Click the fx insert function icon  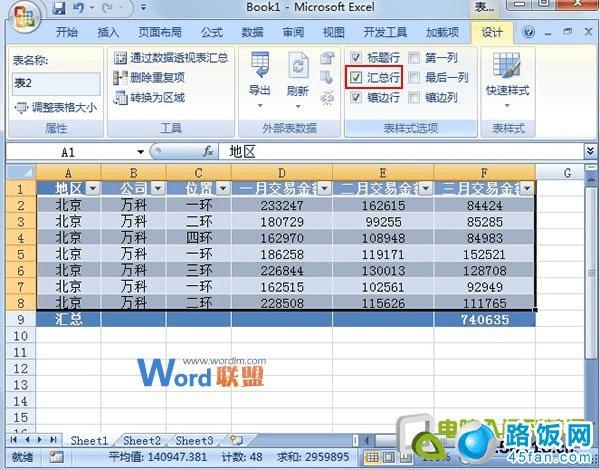208,152
